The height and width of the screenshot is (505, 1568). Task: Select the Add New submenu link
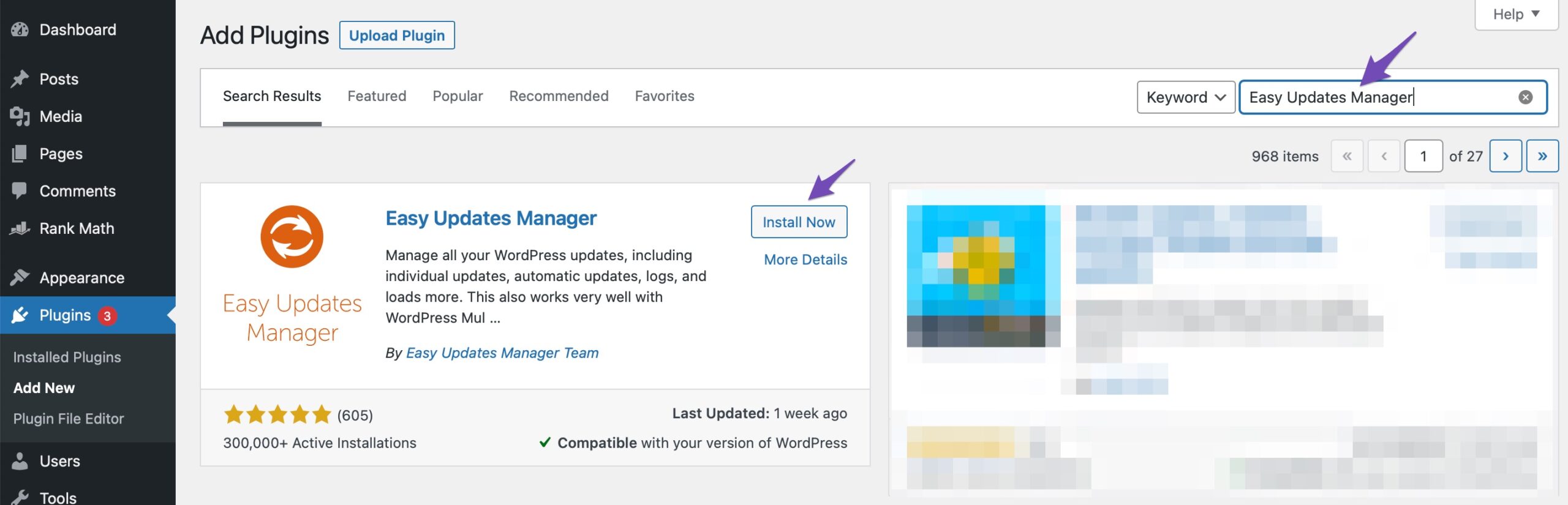pos(44,388)
